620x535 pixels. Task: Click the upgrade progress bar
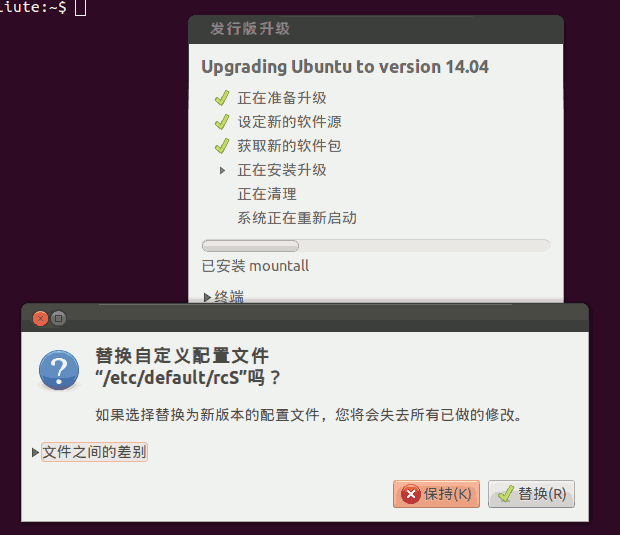pyautogui.click(x=376, y=246)
